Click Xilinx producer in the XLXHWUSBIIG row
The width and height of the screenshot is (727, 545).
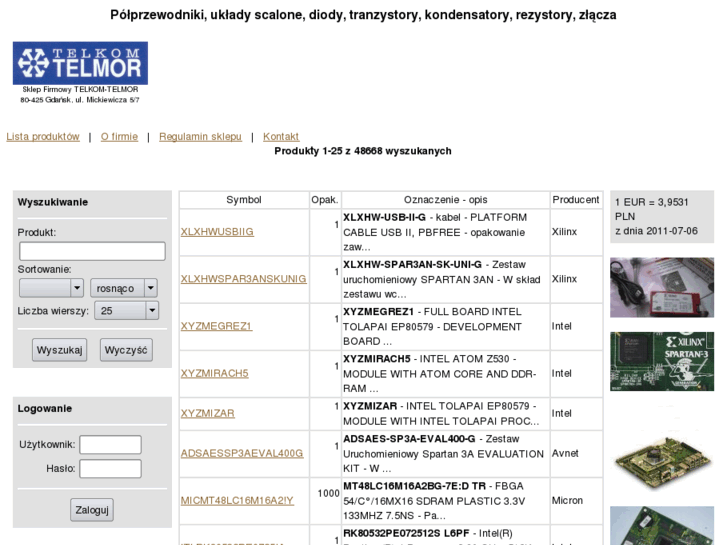(564, 232)
